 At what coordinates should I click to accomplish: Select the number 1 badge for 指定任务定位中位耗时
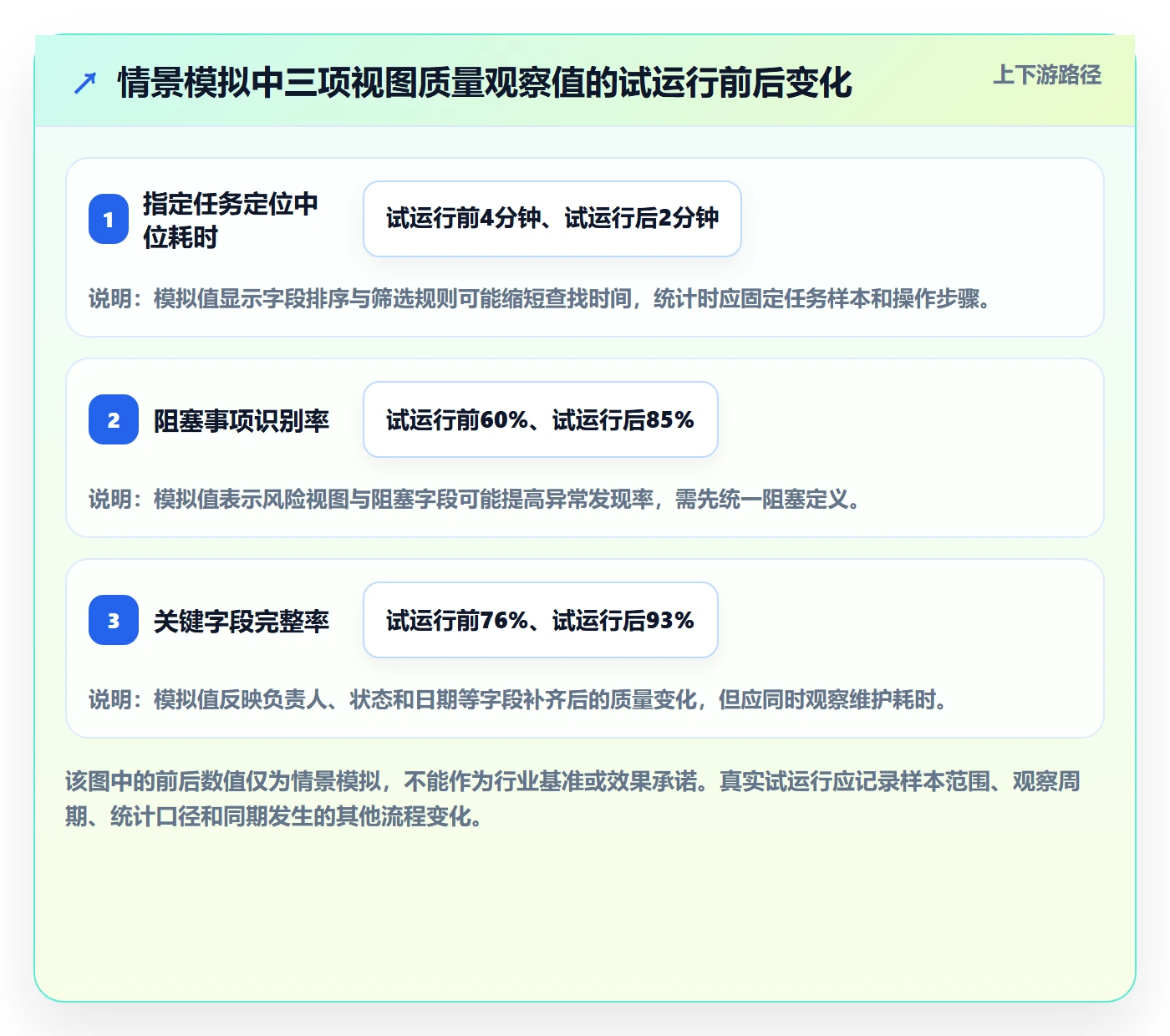pos(109,219)
